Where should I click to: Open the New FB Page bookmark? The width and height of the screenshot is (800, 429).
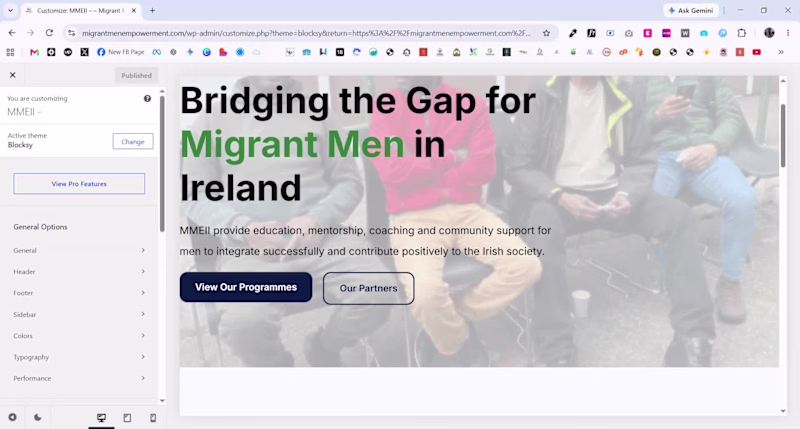pos(121,52)
